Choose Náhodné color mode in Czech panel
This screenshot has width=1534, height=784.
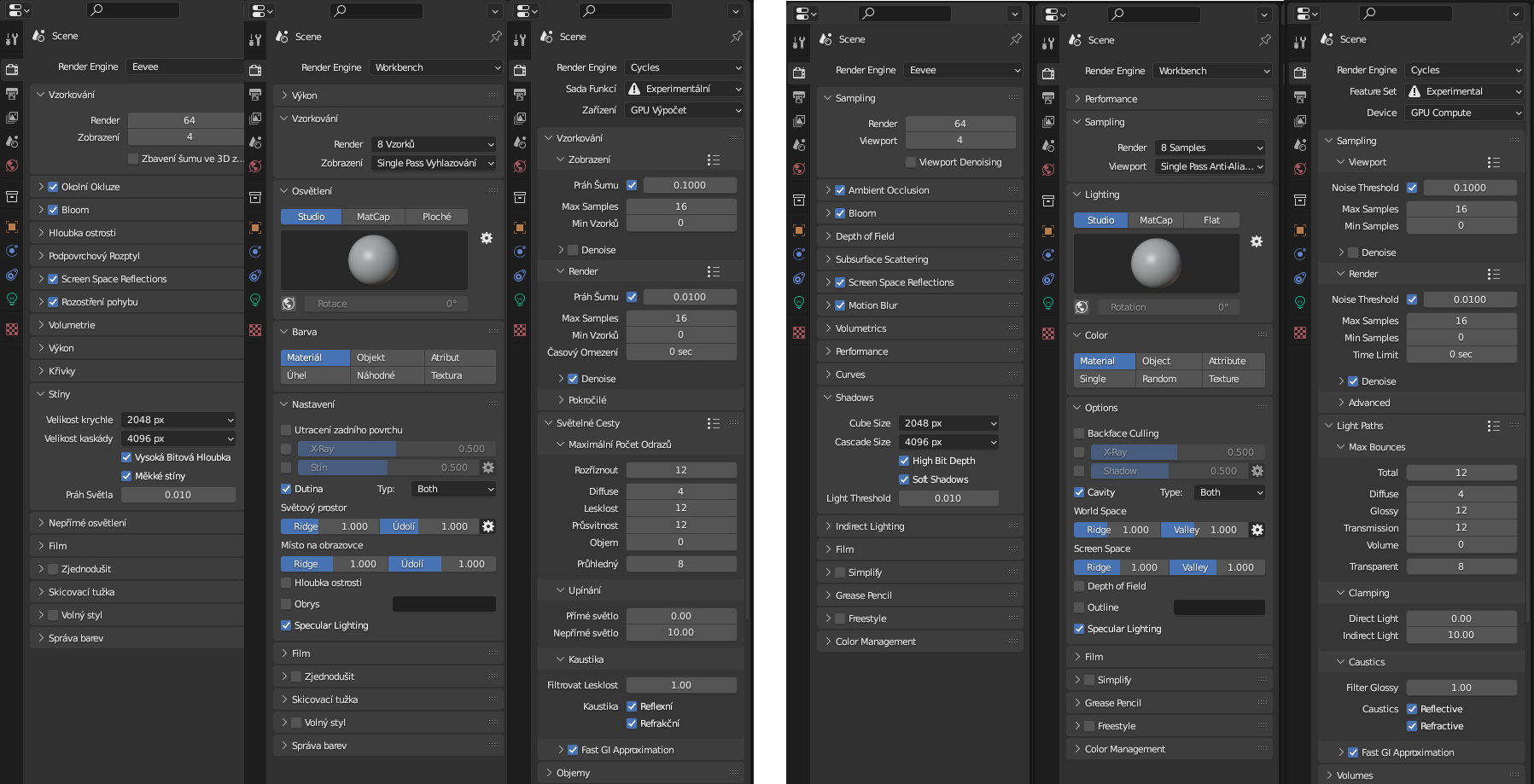pyautogui.click(x=387, y=375)
